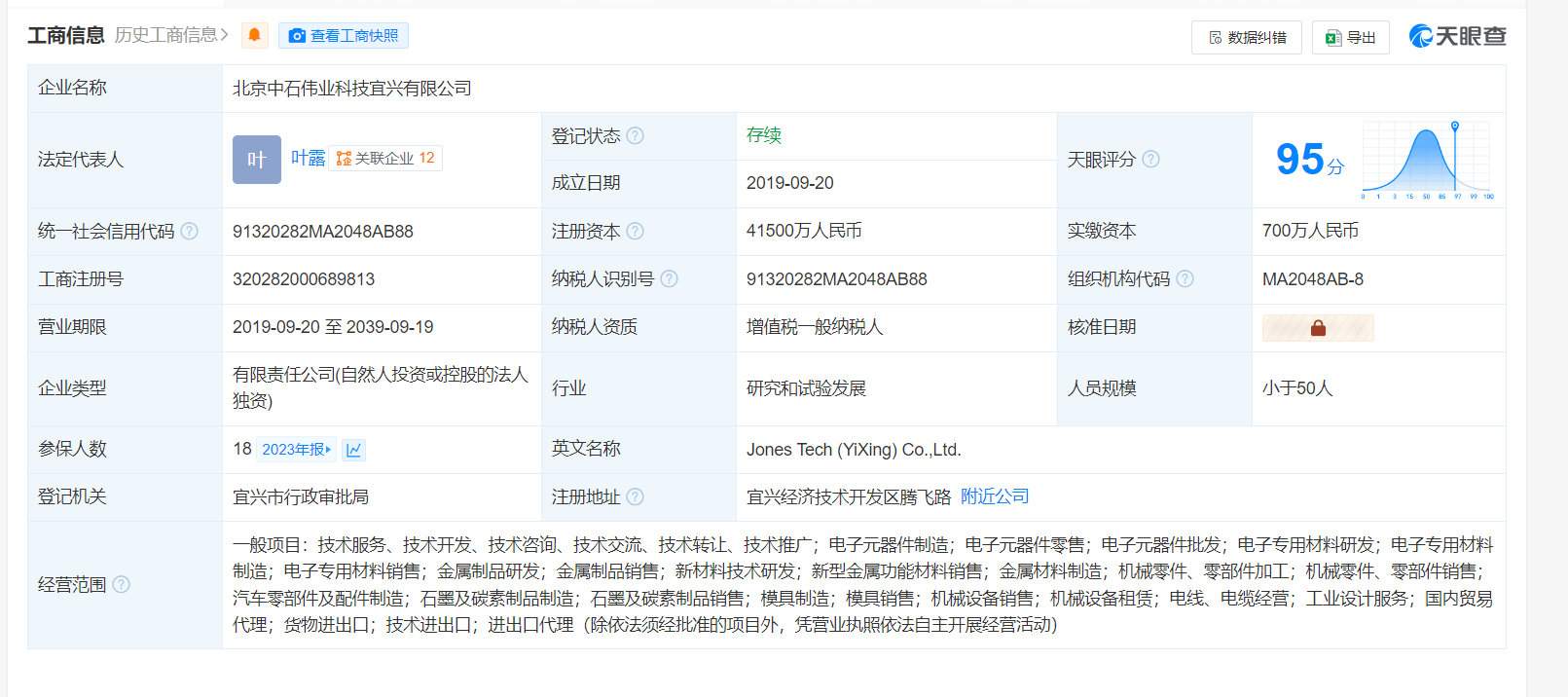The width and height of the screenshot is (1568, 697).
Task: Click the 实缴资本 label
Action: click(x=1102, y=231)
